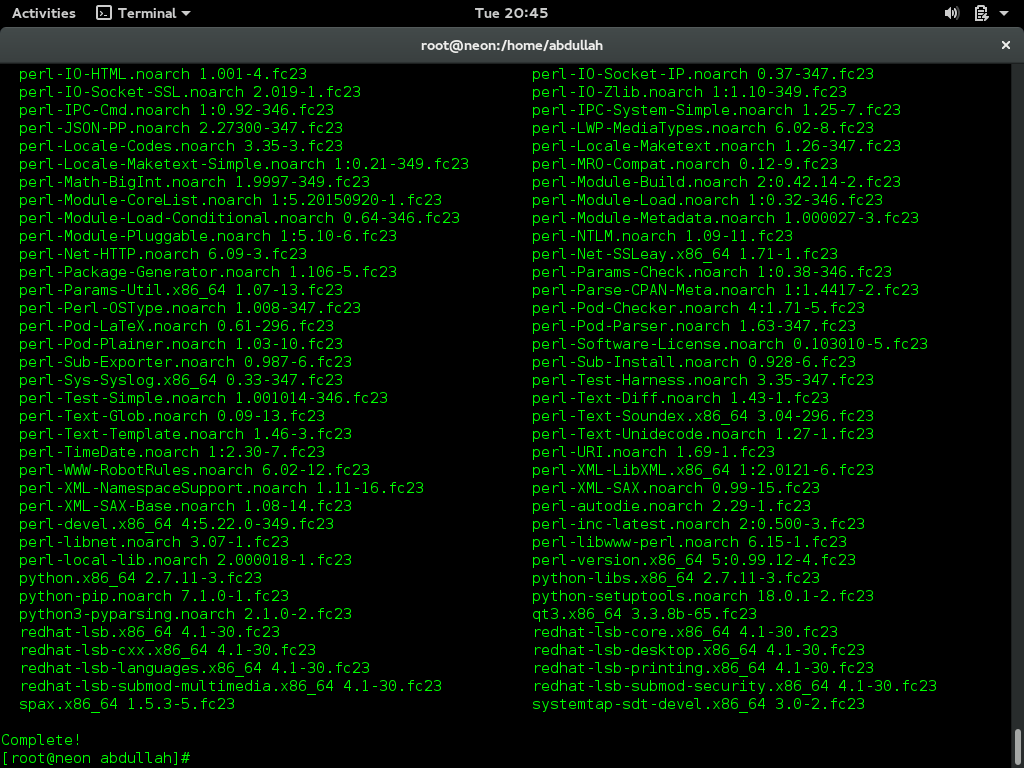Select perl-Math-BigInt.noarch line
Screen dimensions: 1024x768
[x=194, y=182]
